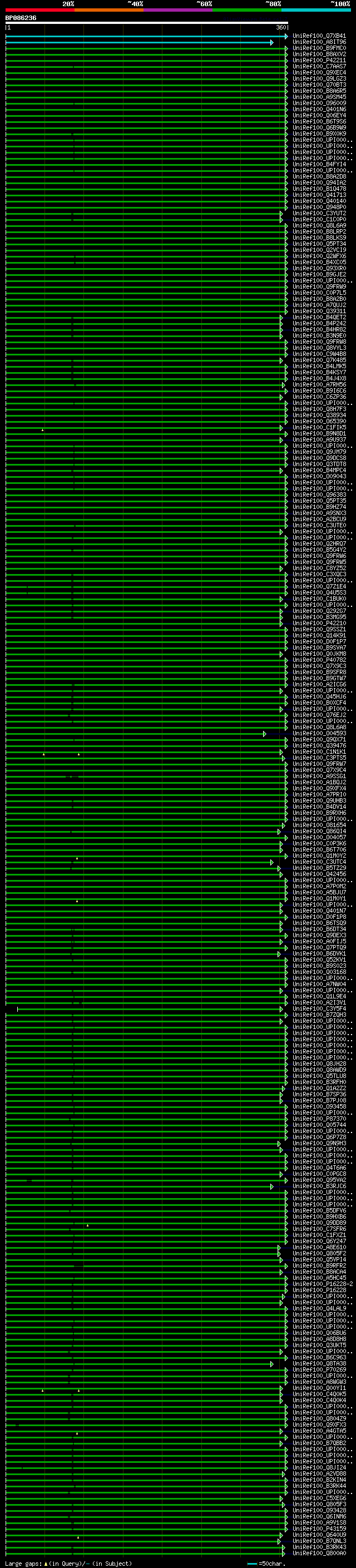Viewport: 356px width, 1568px height.
Task: Open hit UniRef100_B8AXV2
Action: coord(319,54)
